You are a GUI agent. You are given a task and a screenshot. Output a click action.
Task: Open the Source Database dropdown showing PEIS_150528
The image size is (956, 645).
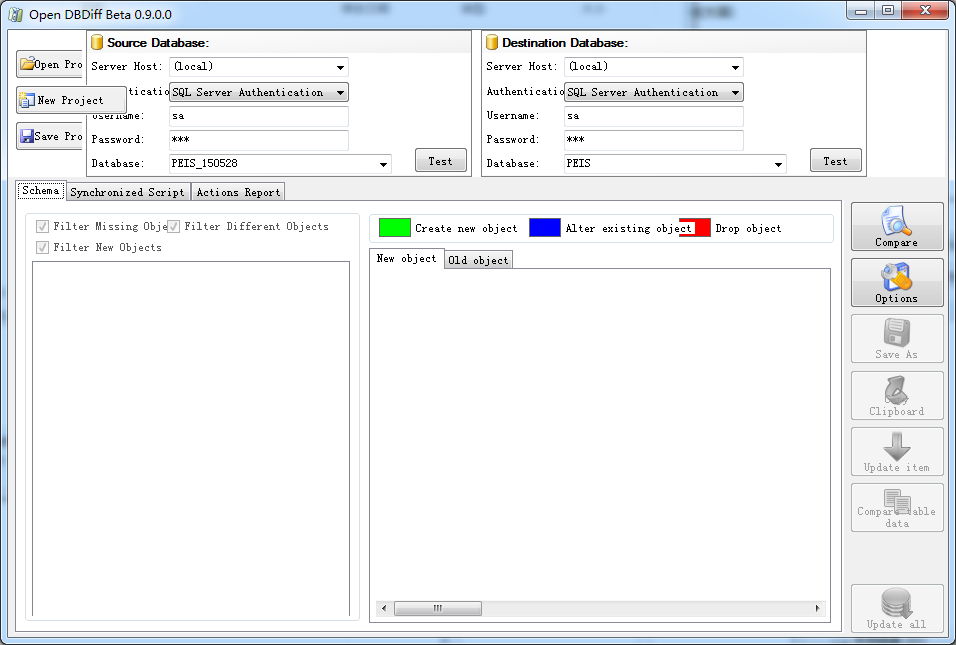coord(383,163)
